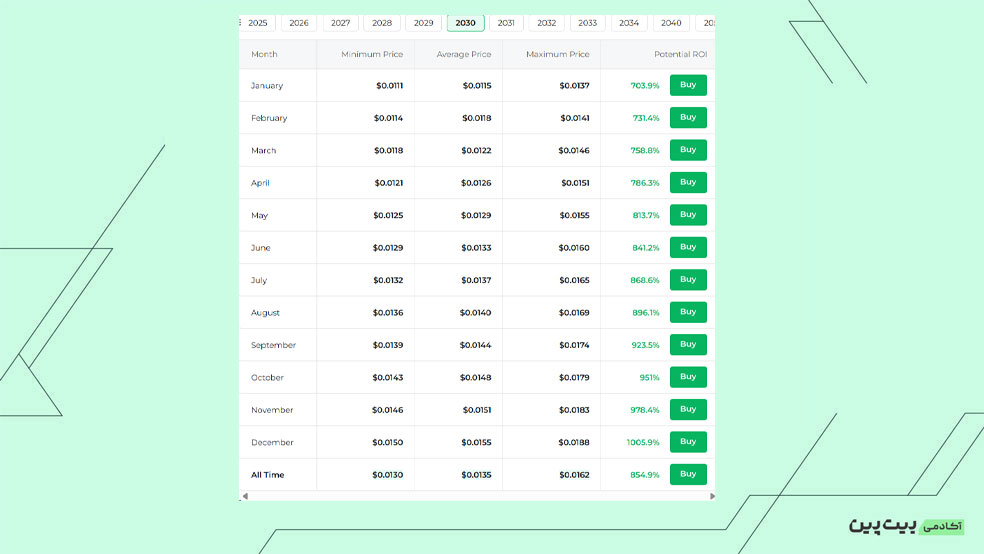Click the scrollbar's left arrow
Viewport: 984px width, 554px height.
pos(244,496)
